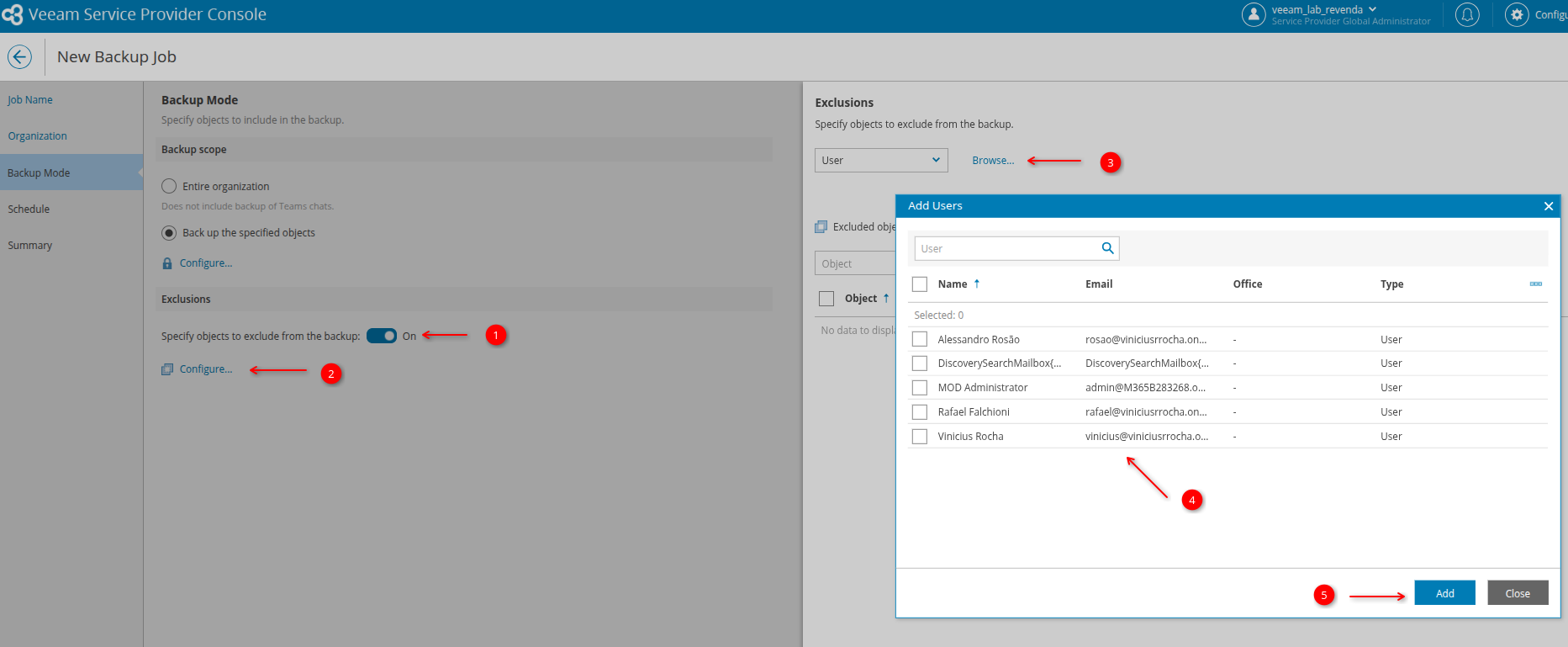Switch to the Organization step
The width and height of the screenshot is (1568, 647).
(x=37, y=136)
